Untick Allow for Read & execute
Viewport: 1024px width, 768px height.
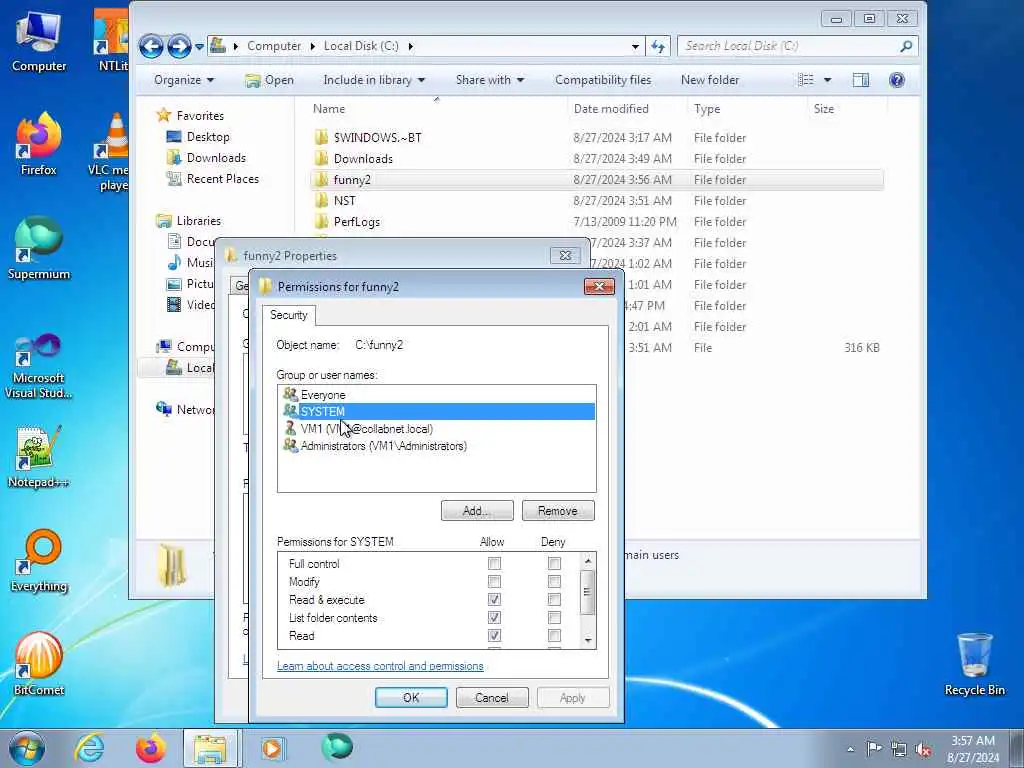[x=494, y=600]
